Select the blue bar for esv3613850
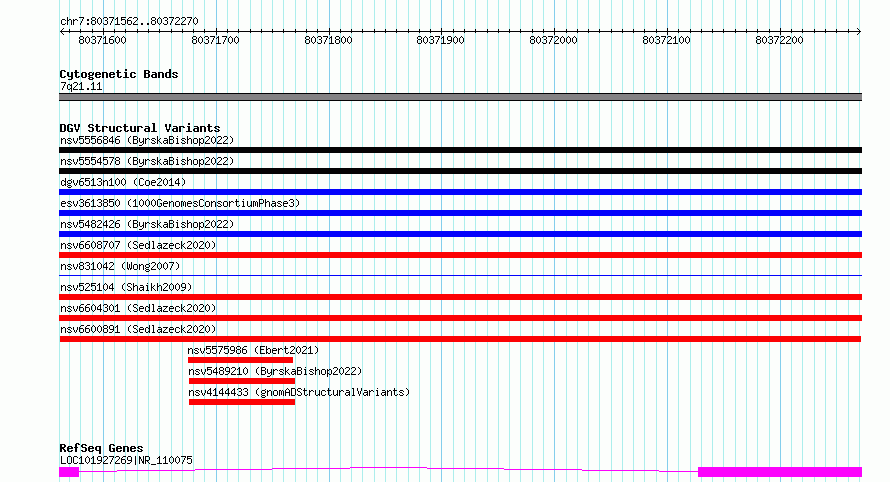Image resolution: width=890 pixels, height=482 pixels. pos(460,213)
